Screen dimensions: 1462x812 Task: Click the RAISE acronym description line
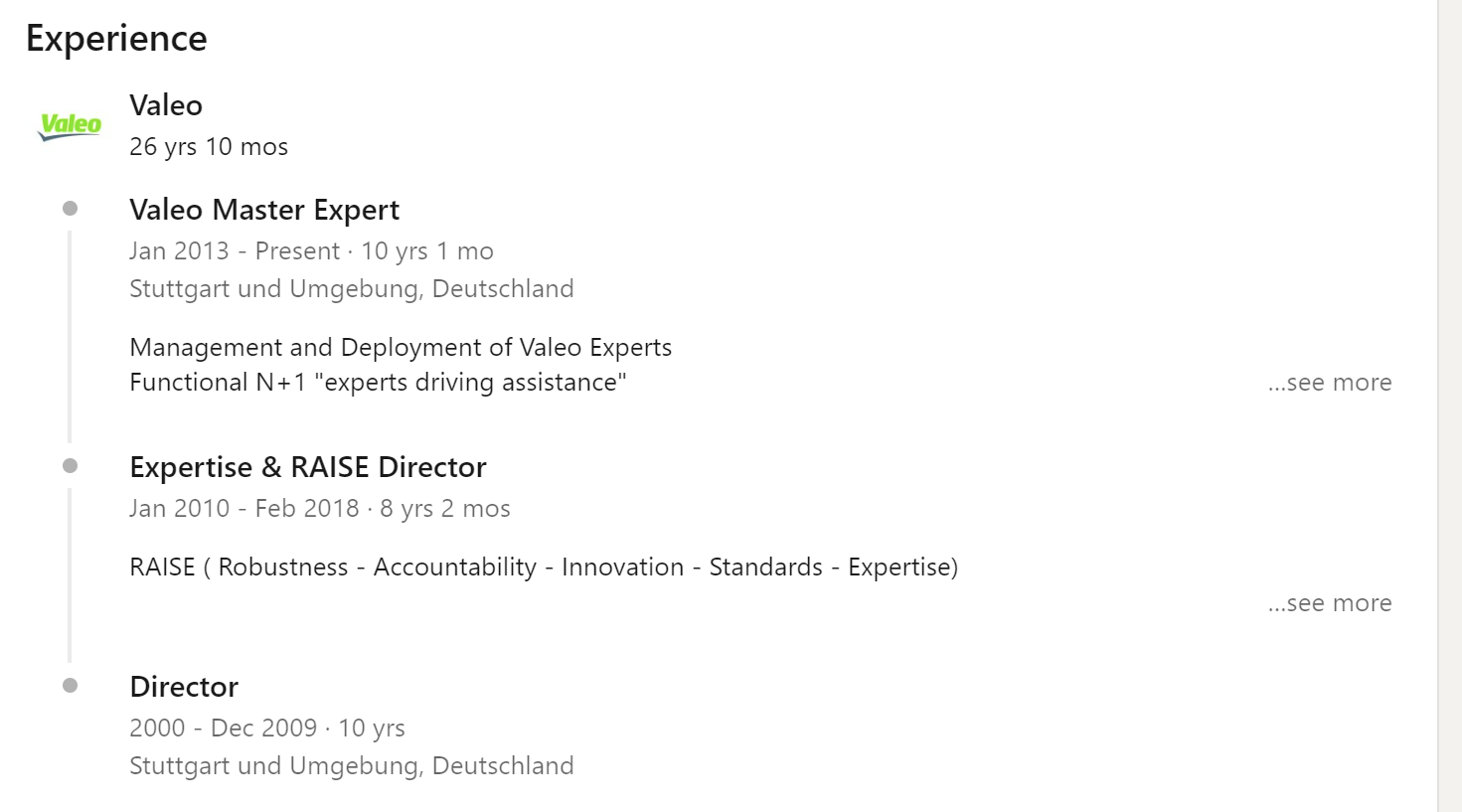point(544,568)
